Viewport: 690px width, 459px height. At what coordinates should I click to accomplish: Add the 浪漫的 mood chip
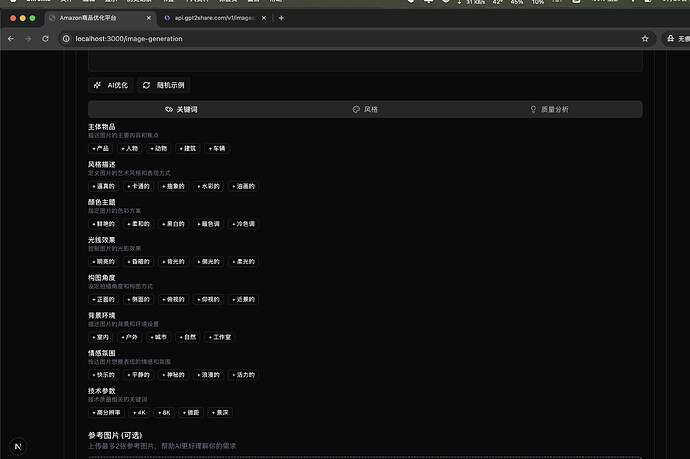tap(209, 375)
